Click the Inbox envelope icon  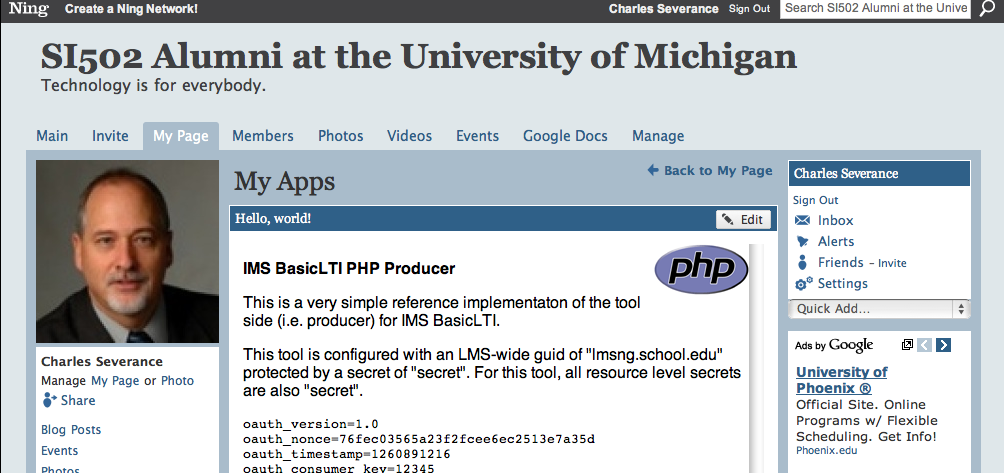[802, 220]
